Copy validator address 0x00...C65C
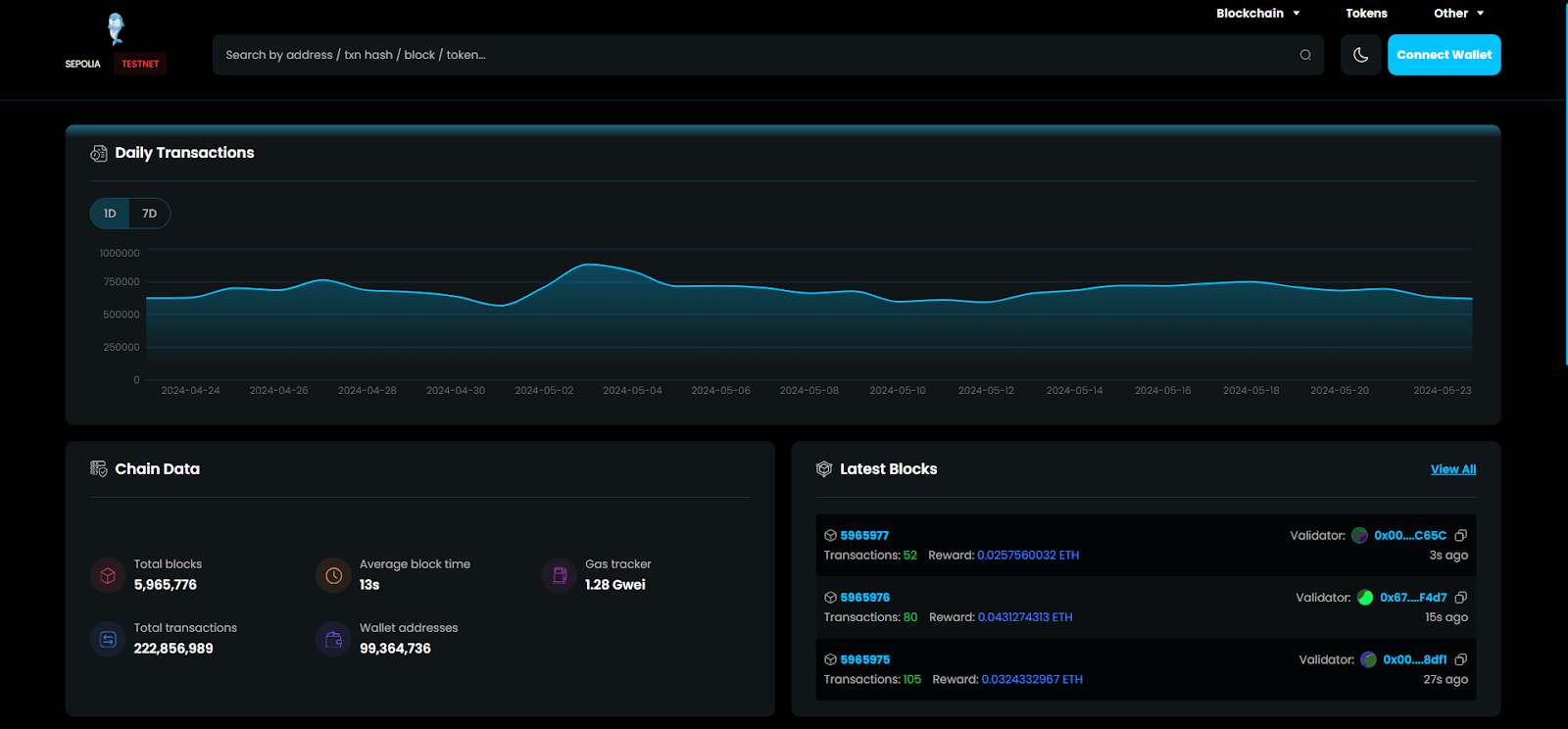This screenshot has width=1568, height=729. click(x=1460, y=536)
